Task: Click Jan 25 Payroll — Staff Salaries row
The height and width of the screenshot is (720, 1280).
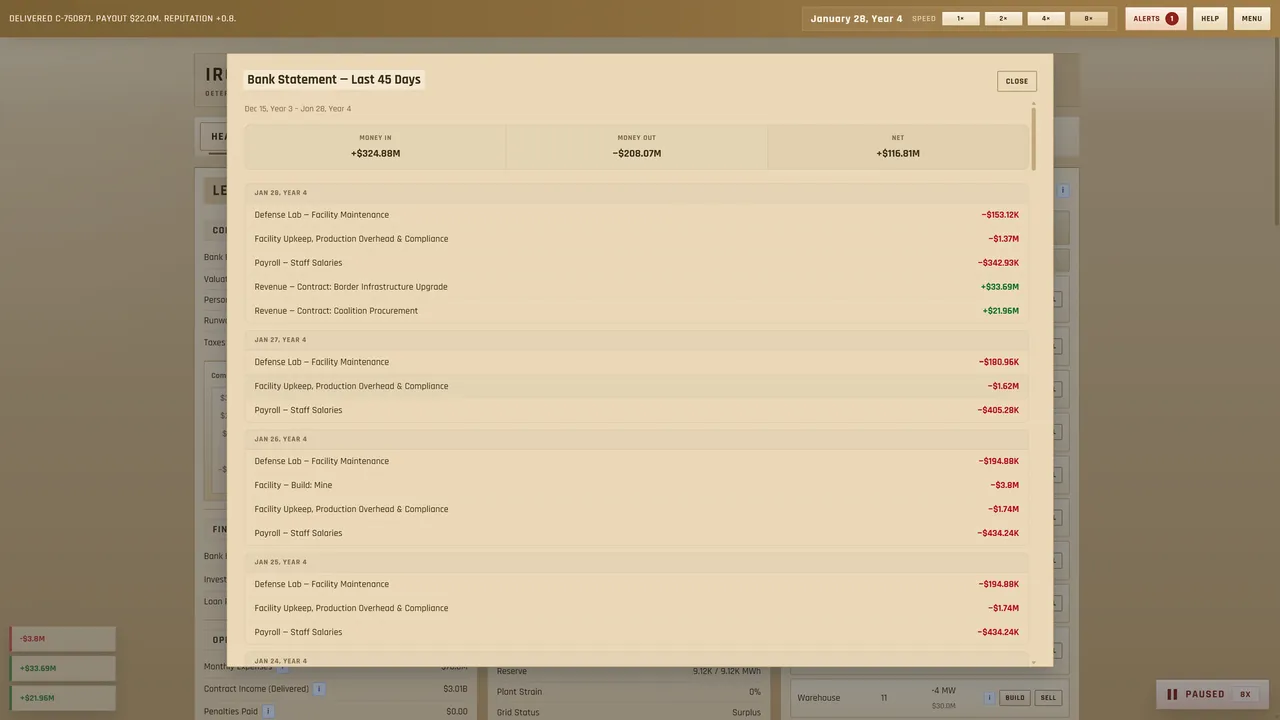Action: click(x=637, y=632)
